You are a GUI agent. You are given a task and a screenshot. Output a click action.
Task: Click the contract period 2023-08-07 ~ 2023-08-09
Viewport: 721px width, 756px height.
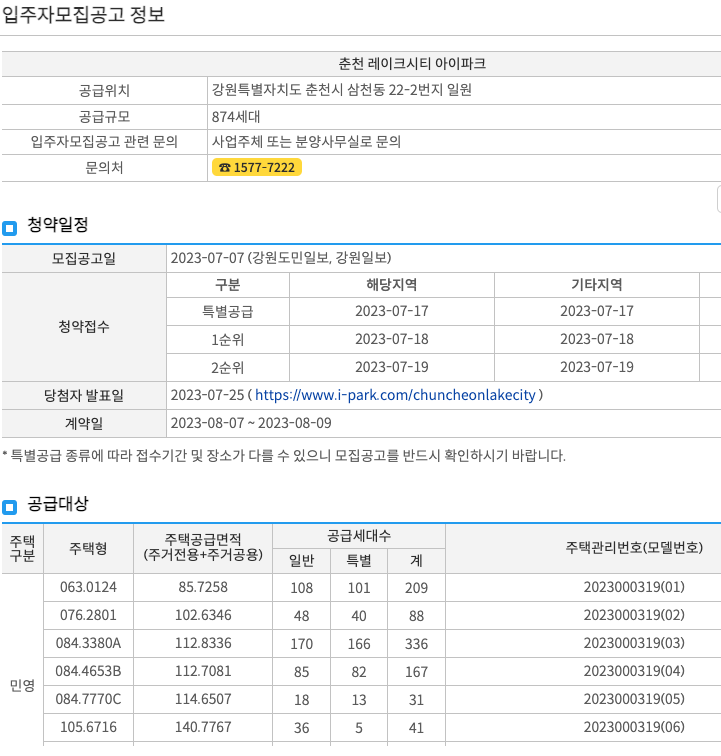(251, 423)
